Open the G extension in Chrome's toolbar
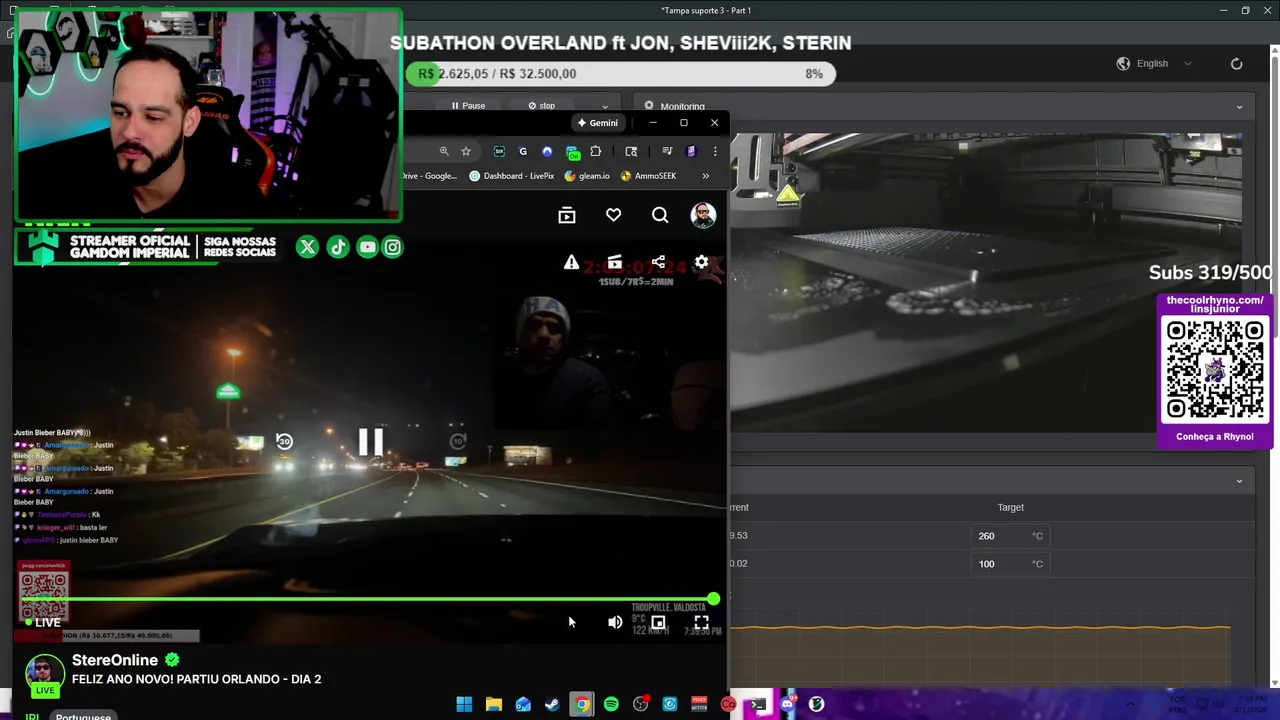This screenshot has height=720, width=1280. [x=523, y=151]
